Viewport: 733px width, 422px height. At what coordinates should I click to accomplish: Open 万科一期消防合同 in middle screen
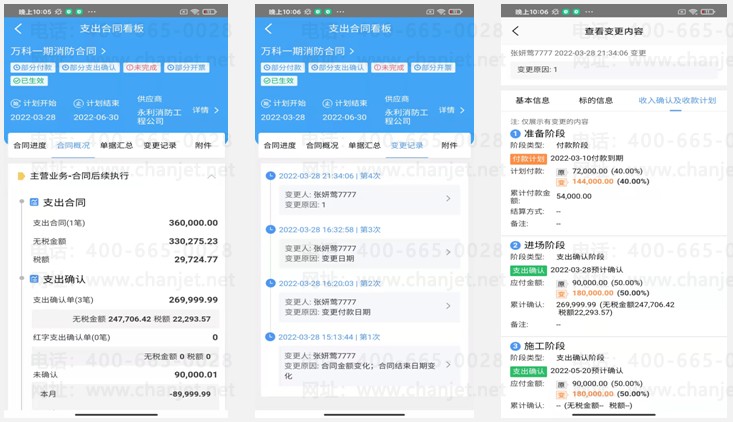tap(308, 51)
